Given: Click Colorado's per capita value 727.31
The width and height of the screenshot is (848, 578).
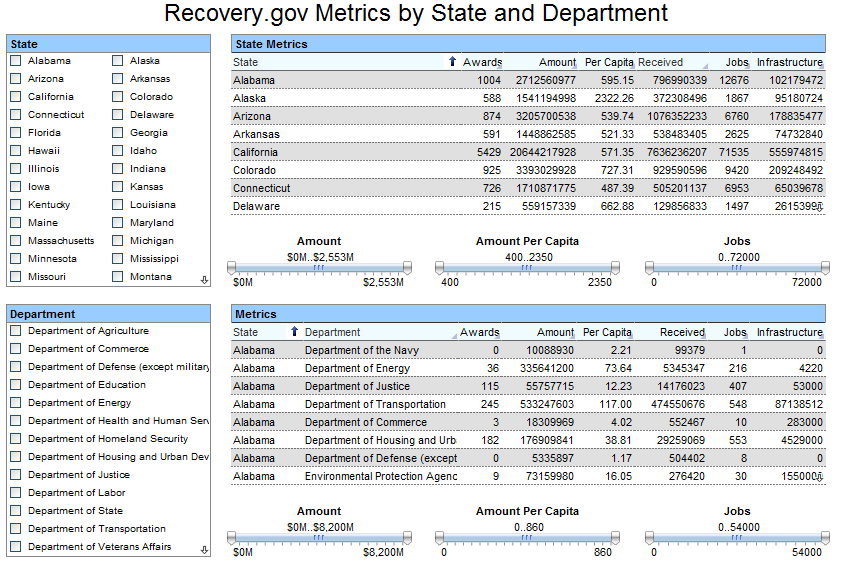Looking at the screenshot, I should tap(617, 170).
